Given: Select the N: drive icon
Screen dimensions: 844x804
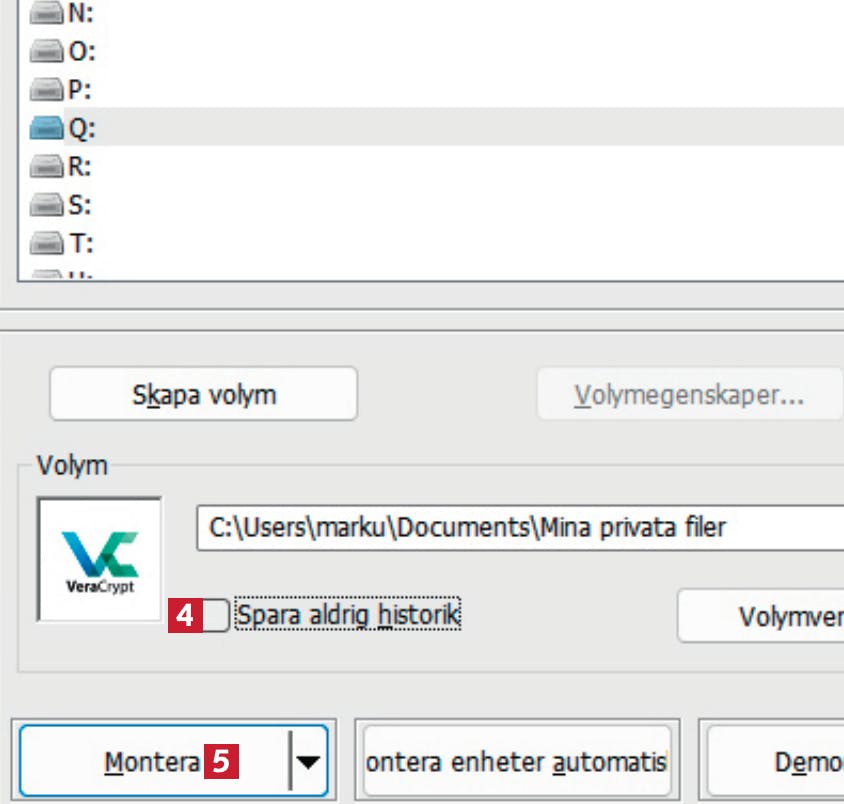Looking at the screenshot, I should tap(46, 13).
